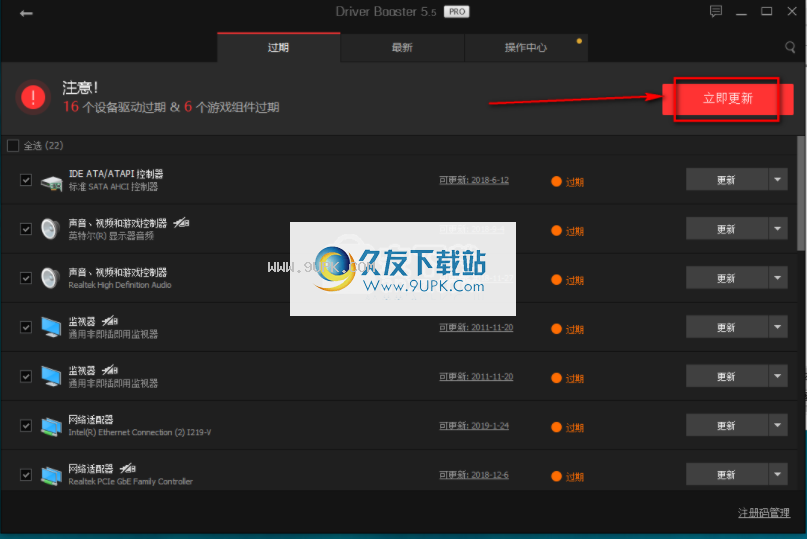Click network icon for Intel Ethernet Connection I219-V
The image size is (807, 539).
51,426
